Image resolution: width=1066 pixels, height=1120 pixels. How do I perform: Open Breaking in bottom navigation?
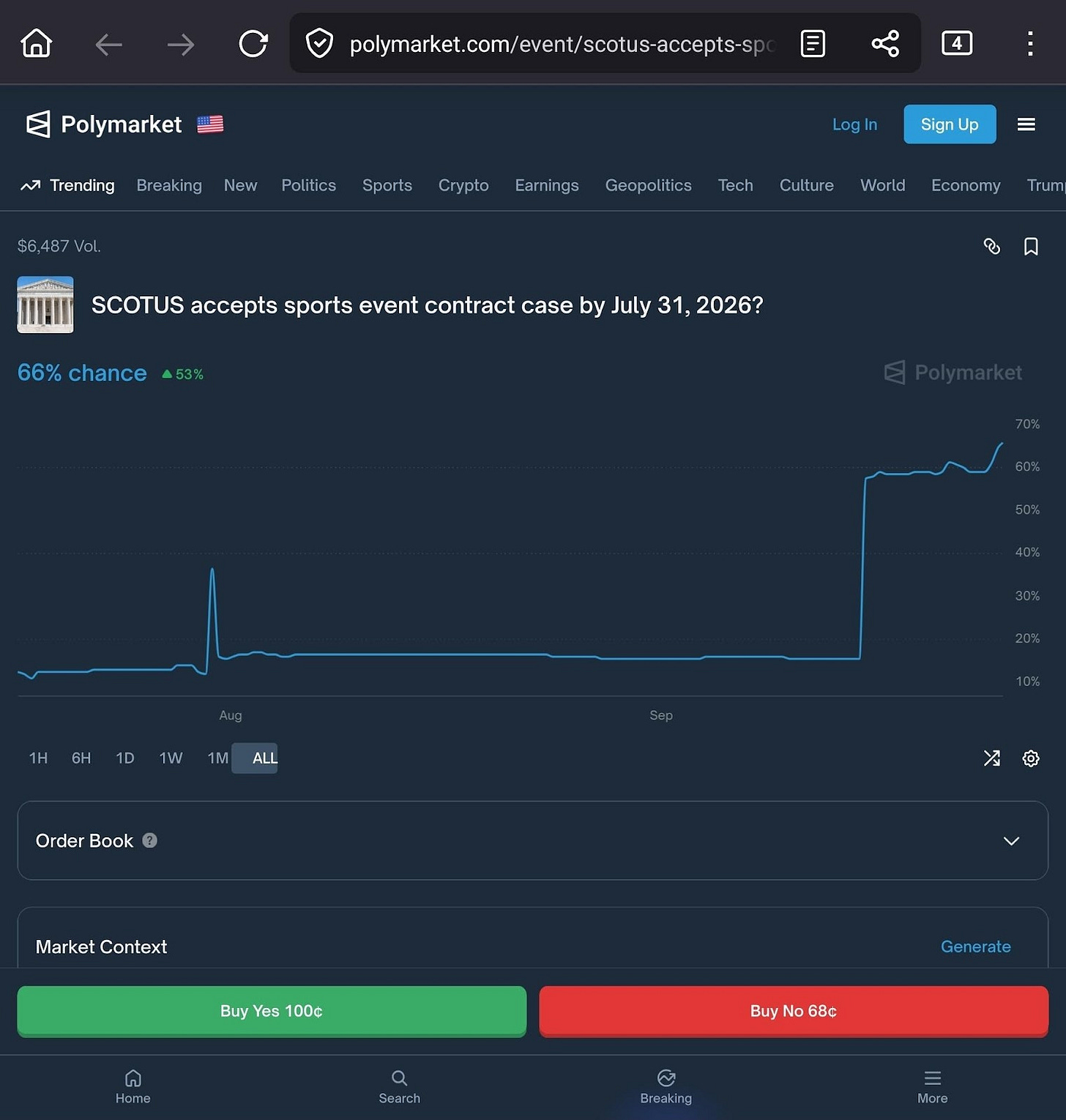point(666,1087)
